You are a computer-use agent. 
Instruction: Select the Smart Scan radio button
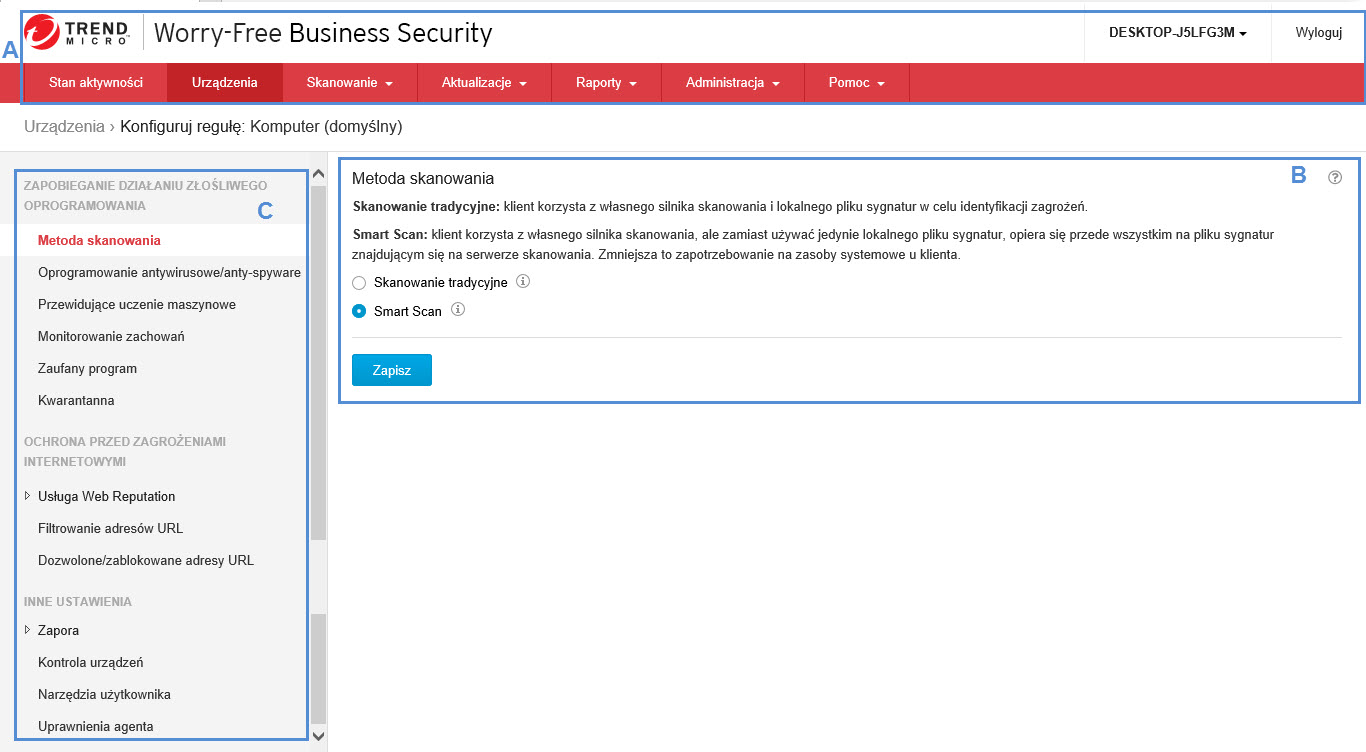360,311
